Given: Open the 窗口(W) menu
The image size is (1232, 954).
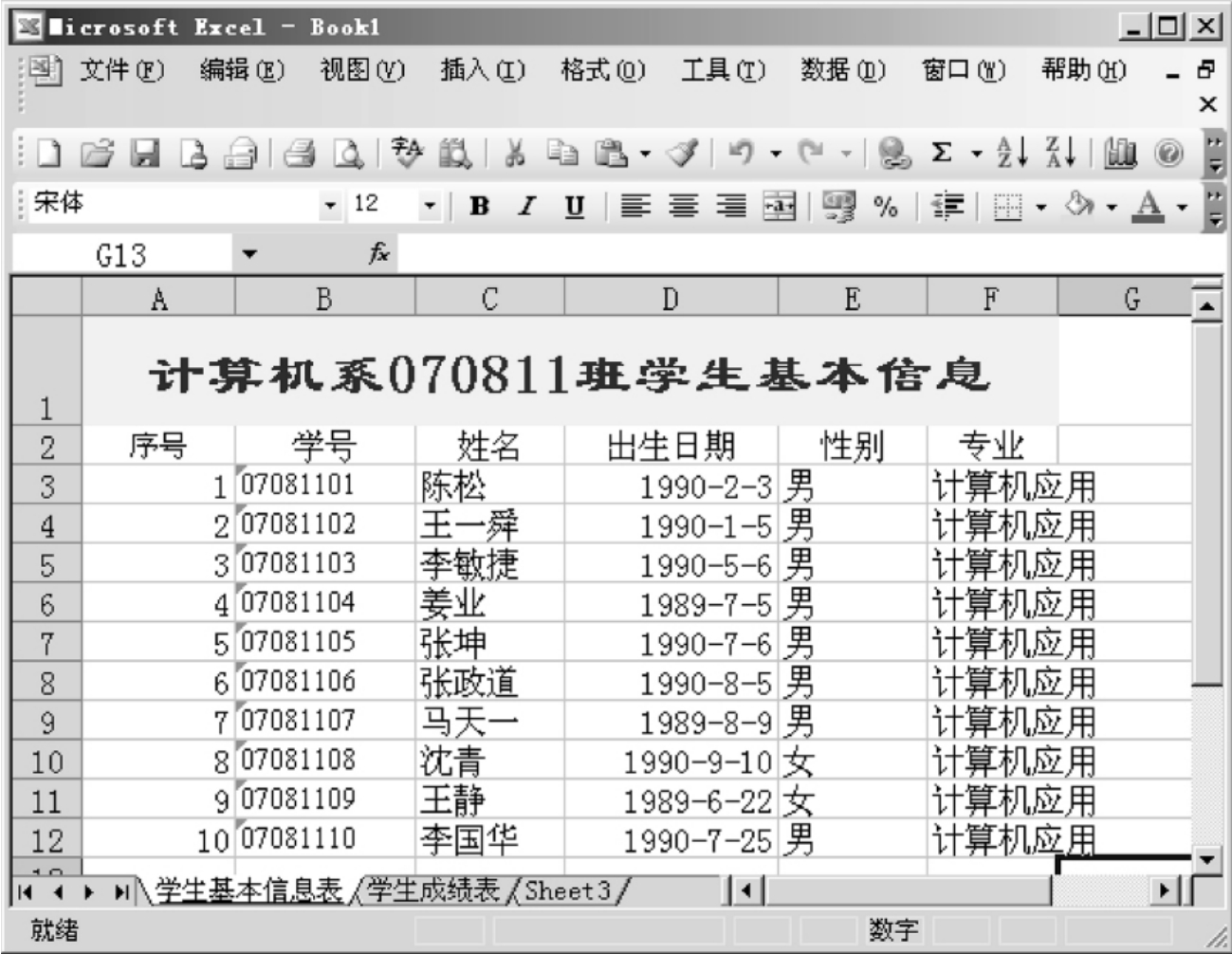Looking at the screenshot, I should (x=963, y=70).
